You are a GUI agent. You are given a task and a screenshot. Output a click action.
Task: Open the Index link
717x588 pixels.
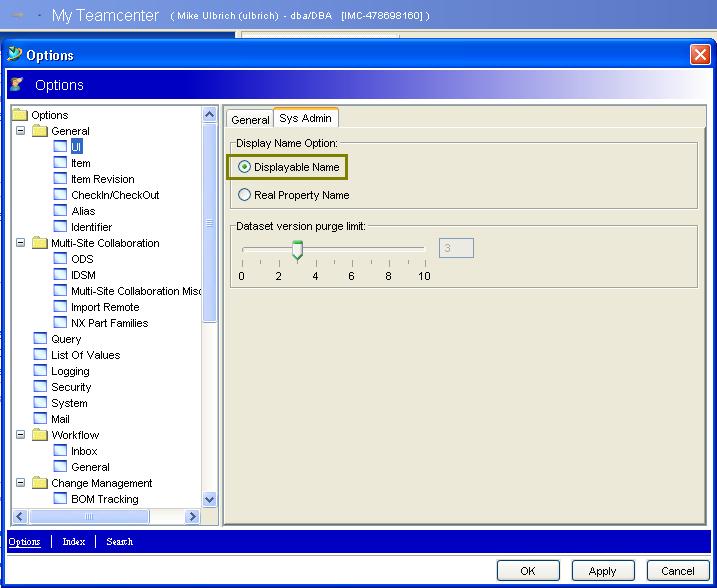[74, 542]
